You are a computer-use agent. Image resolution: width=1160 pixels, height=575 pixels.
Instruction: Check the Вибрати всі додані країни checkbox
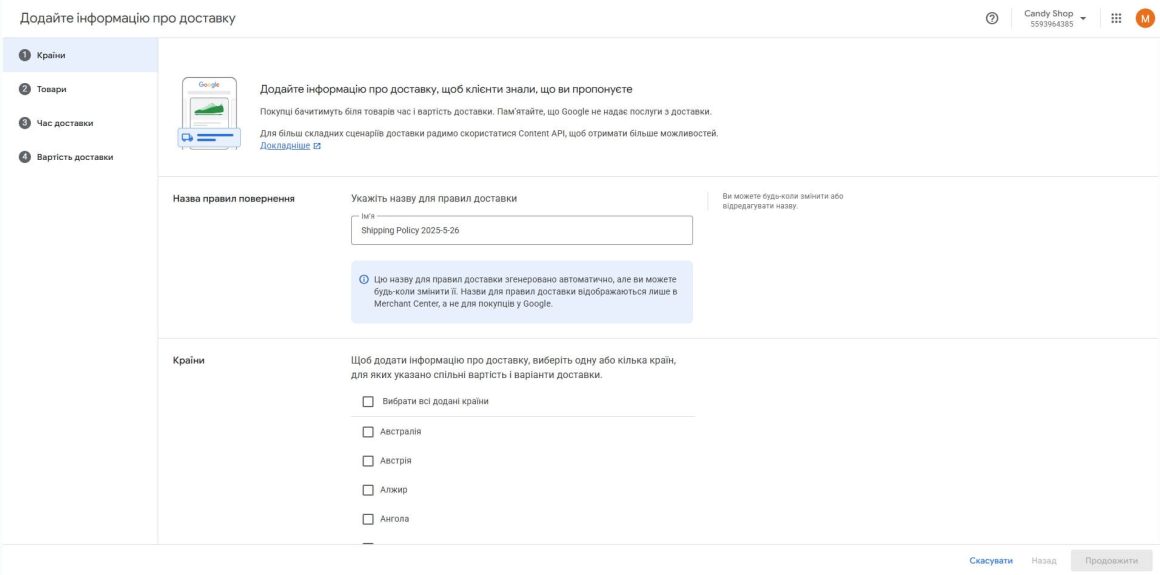(x=368, y=402)
